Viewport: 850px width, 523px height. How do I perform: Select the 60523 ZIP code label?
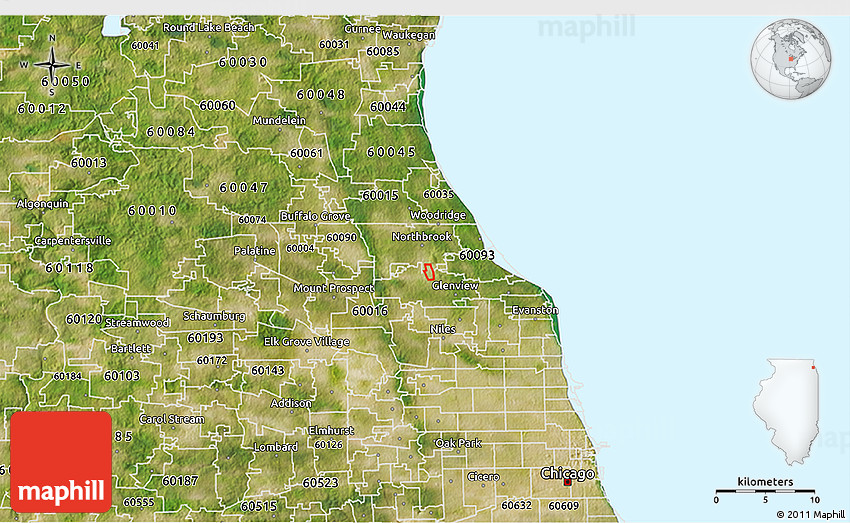320,482
